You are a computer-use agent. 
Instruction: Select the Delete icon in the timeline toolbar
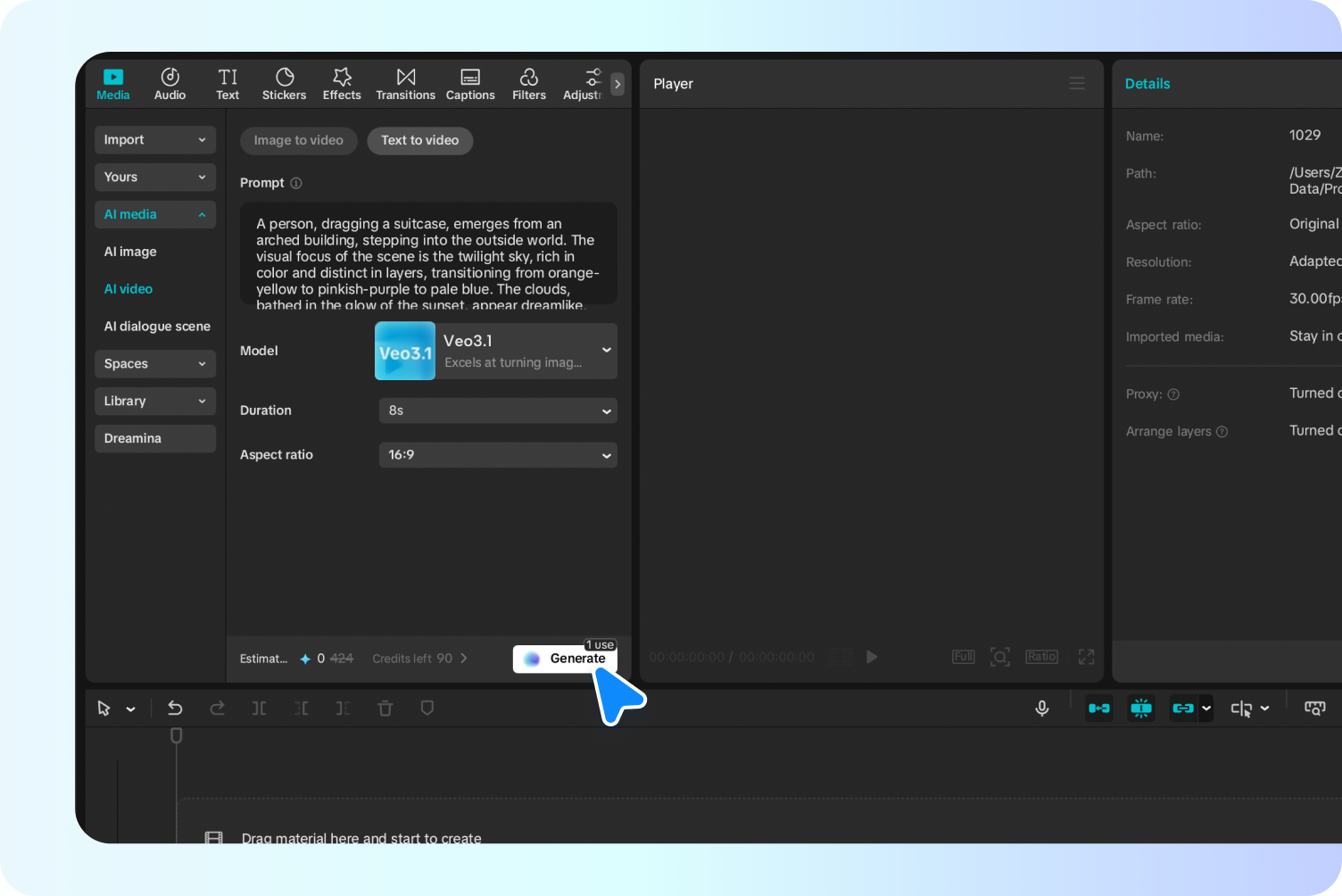click(385, 708)
